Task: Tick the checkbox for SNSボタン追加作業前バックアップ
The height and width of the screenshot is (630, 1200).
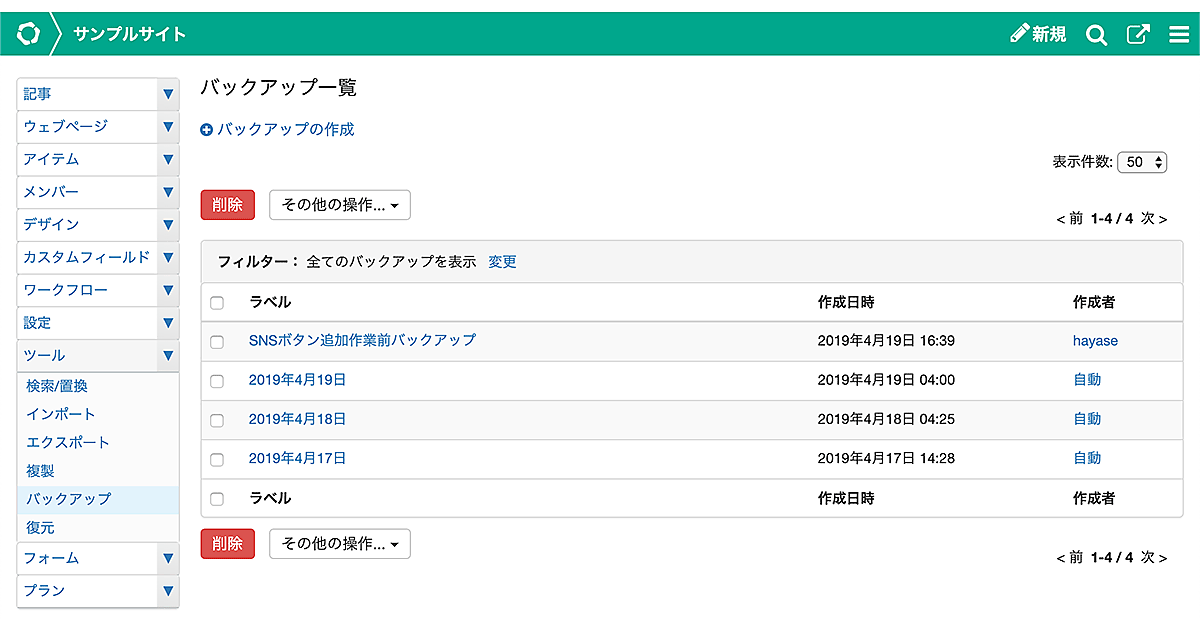Action: tap(217, 342)
